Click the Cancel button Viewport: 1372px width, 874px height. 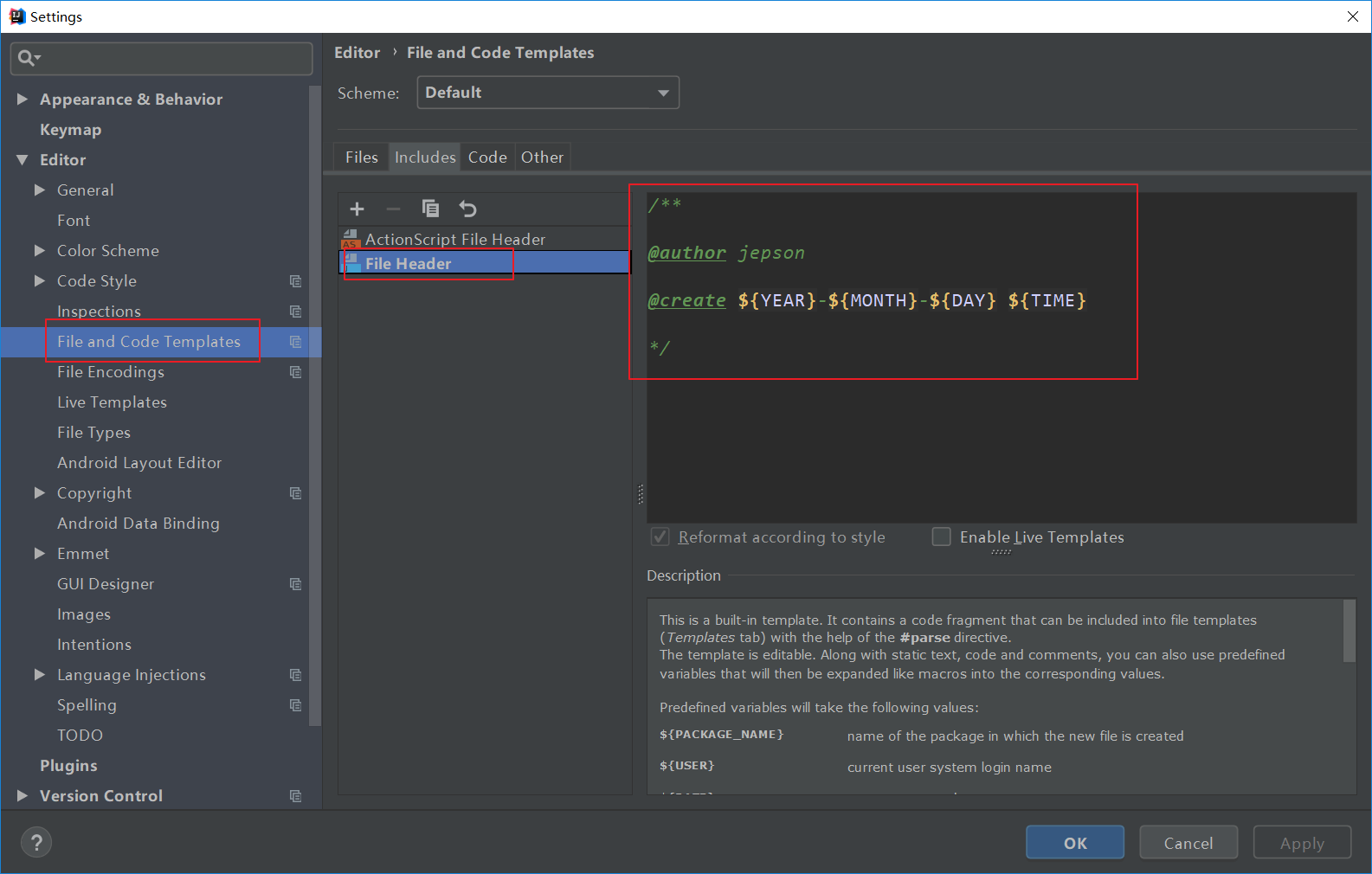point(1188,843)
